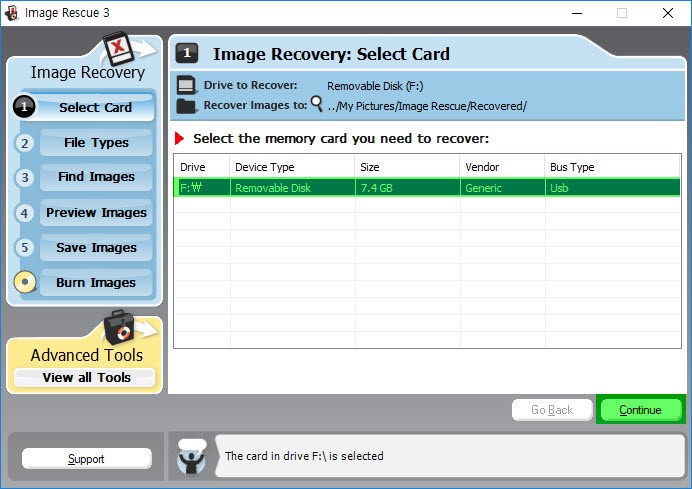
Task: Open the Select Card step
Action: (95, 107)
